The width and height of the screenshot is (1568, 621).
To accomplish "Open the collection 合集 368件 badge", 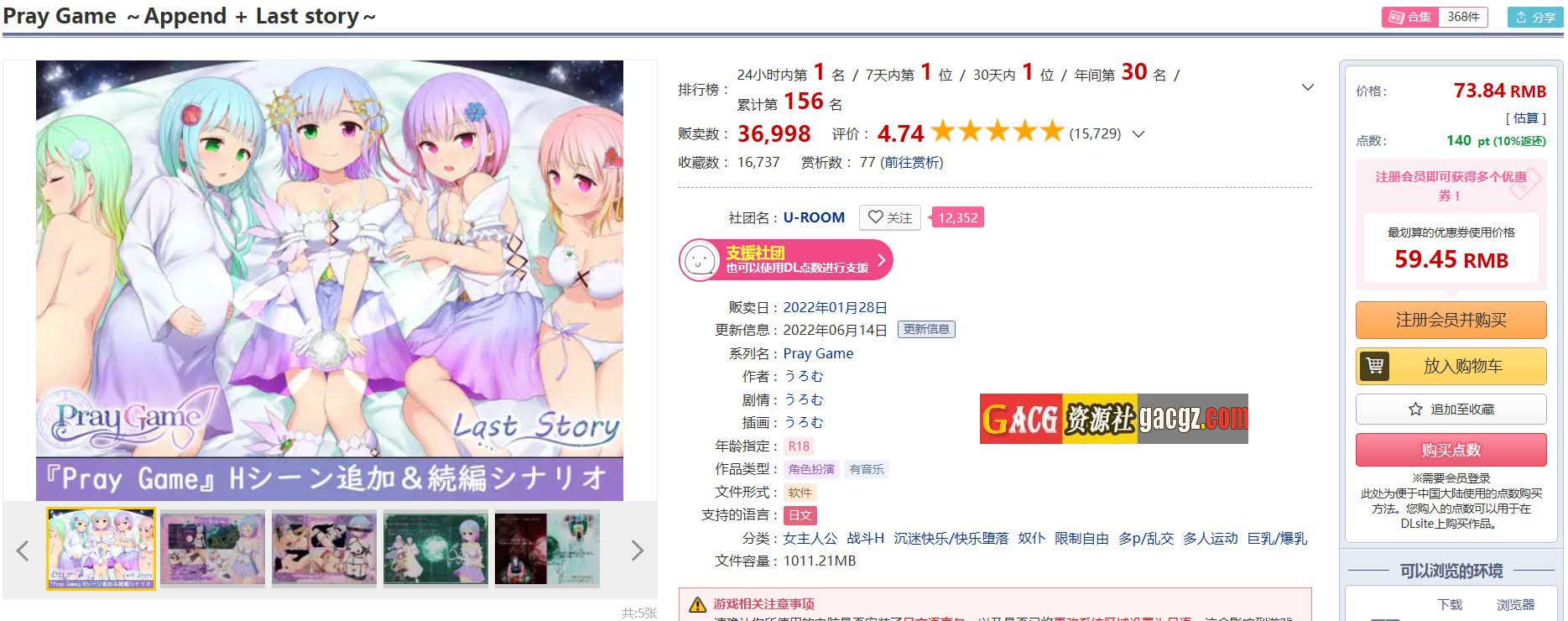I will [x=1435, y=17].
